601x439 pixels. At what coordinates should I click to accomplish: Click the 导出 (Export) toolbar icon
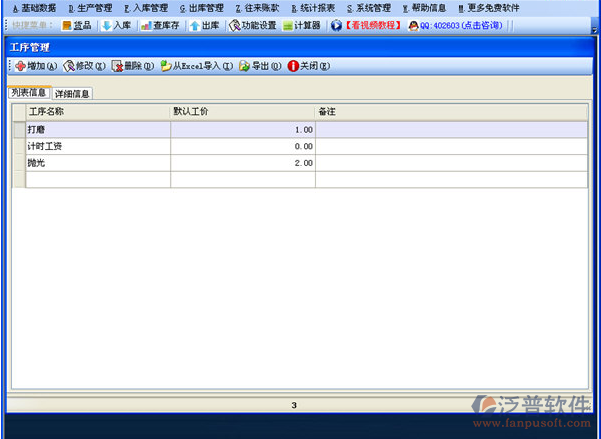pyautogui.click(x=244, y=66)
